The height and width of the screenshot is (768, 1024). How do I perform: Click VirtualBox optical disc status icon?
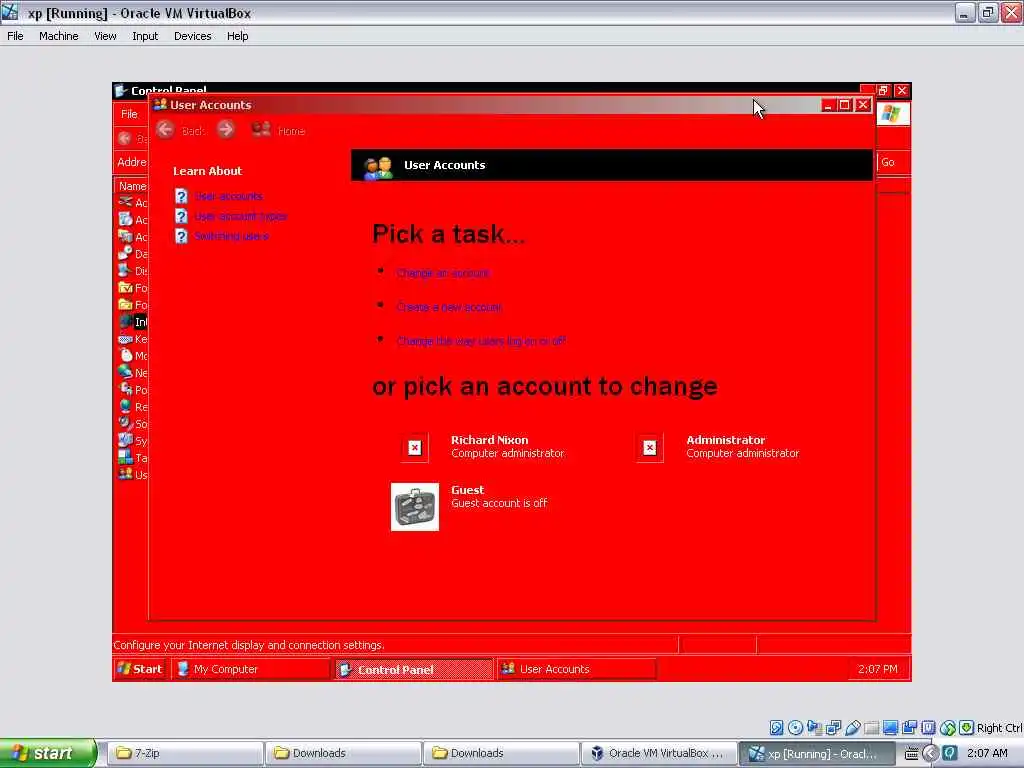tap(795, 728)
